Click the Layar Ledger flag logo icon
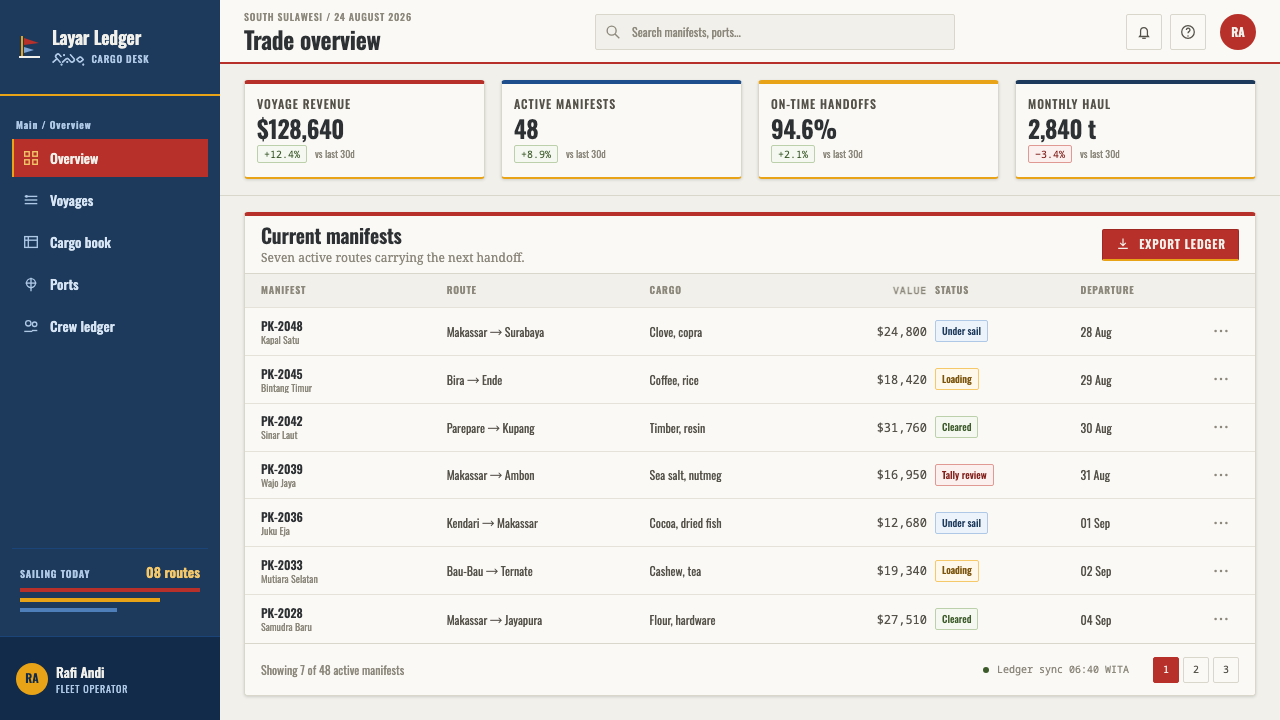The width and height of the screenshot is (1280, 720). [x=30, y=47]
